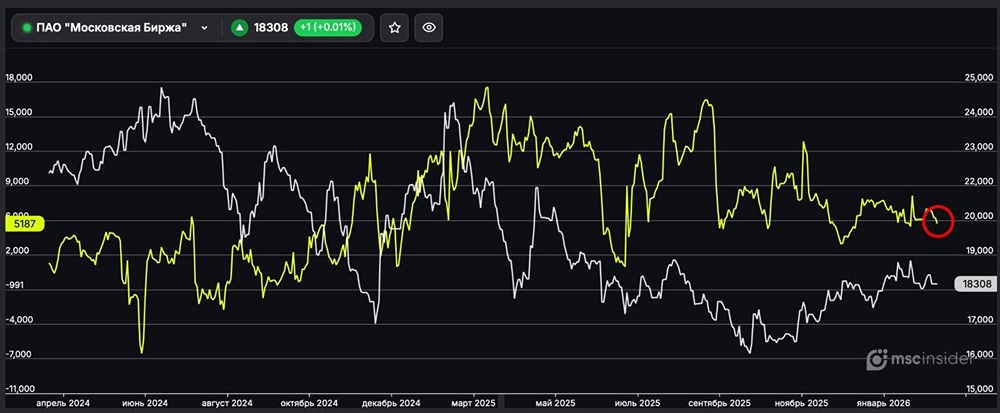Viewport: 1000px width, 413px height.
Task: Click the март 2025 date label
Action: click(471, 403)
